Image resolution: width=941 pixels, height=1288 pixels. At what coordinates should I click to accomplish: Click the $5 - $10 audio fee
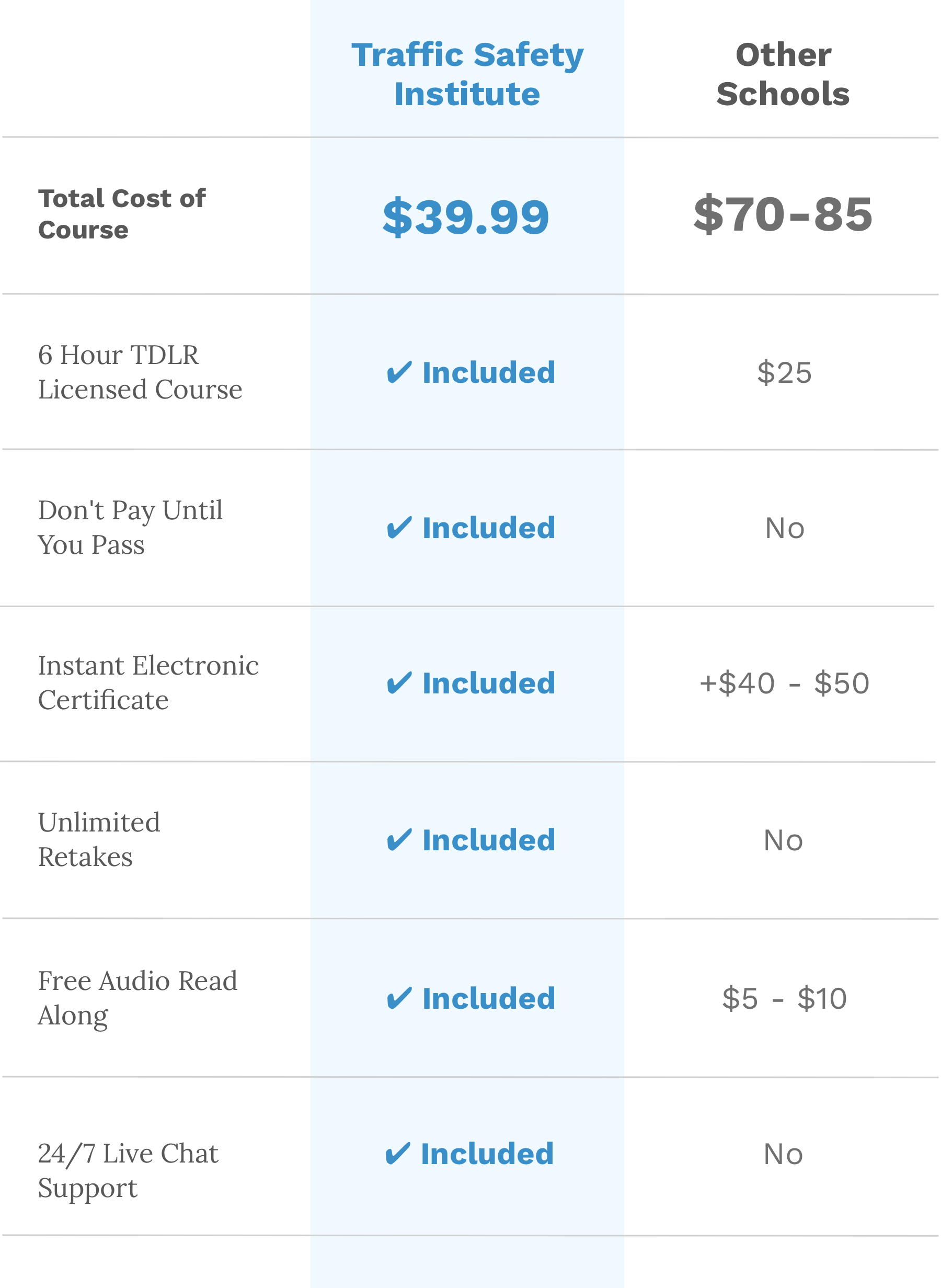click(784, 999)
